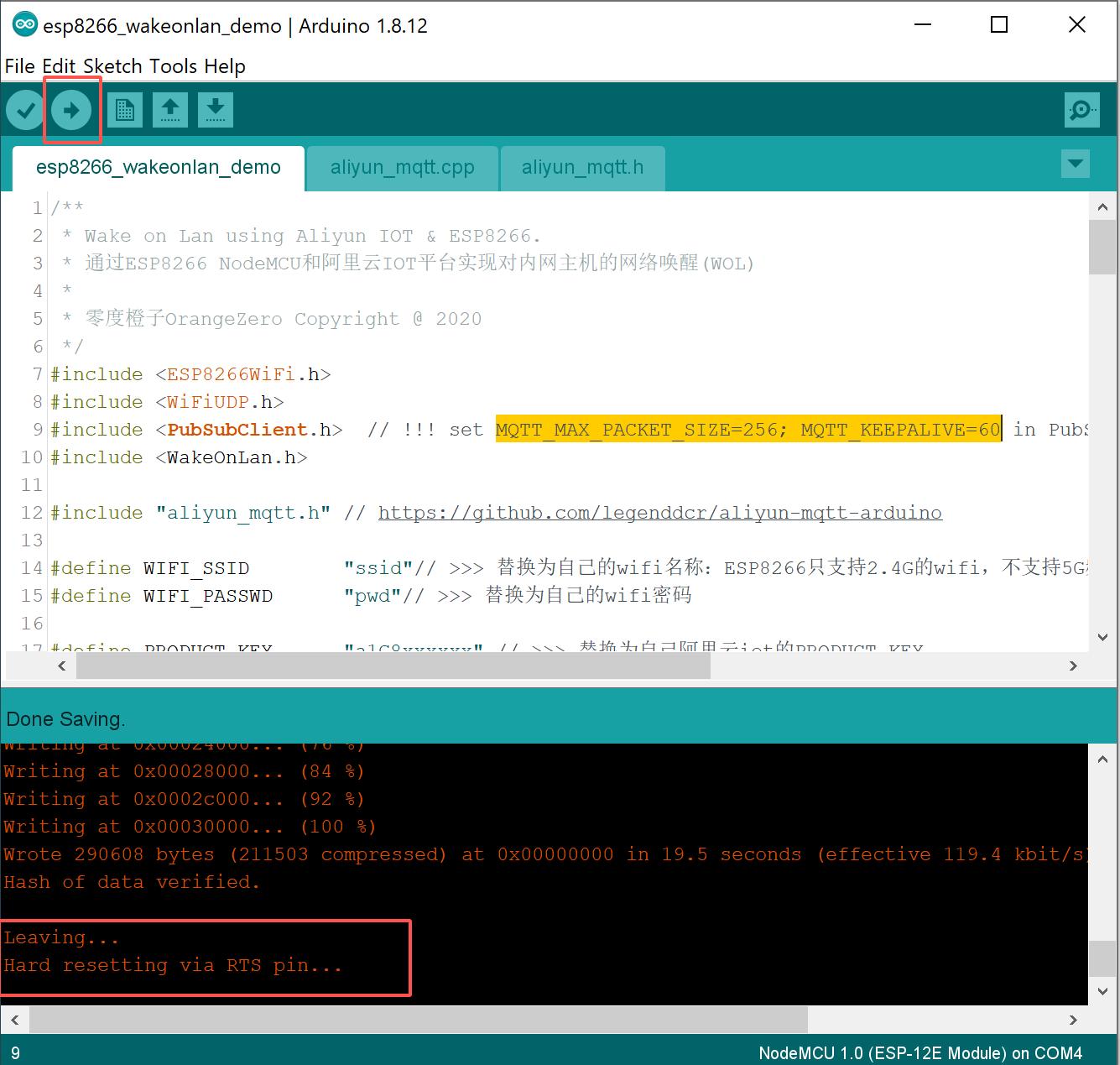Save the sketch with the Save icon
Viewport: 1120px width, 1065px height.
click(216, 109)
